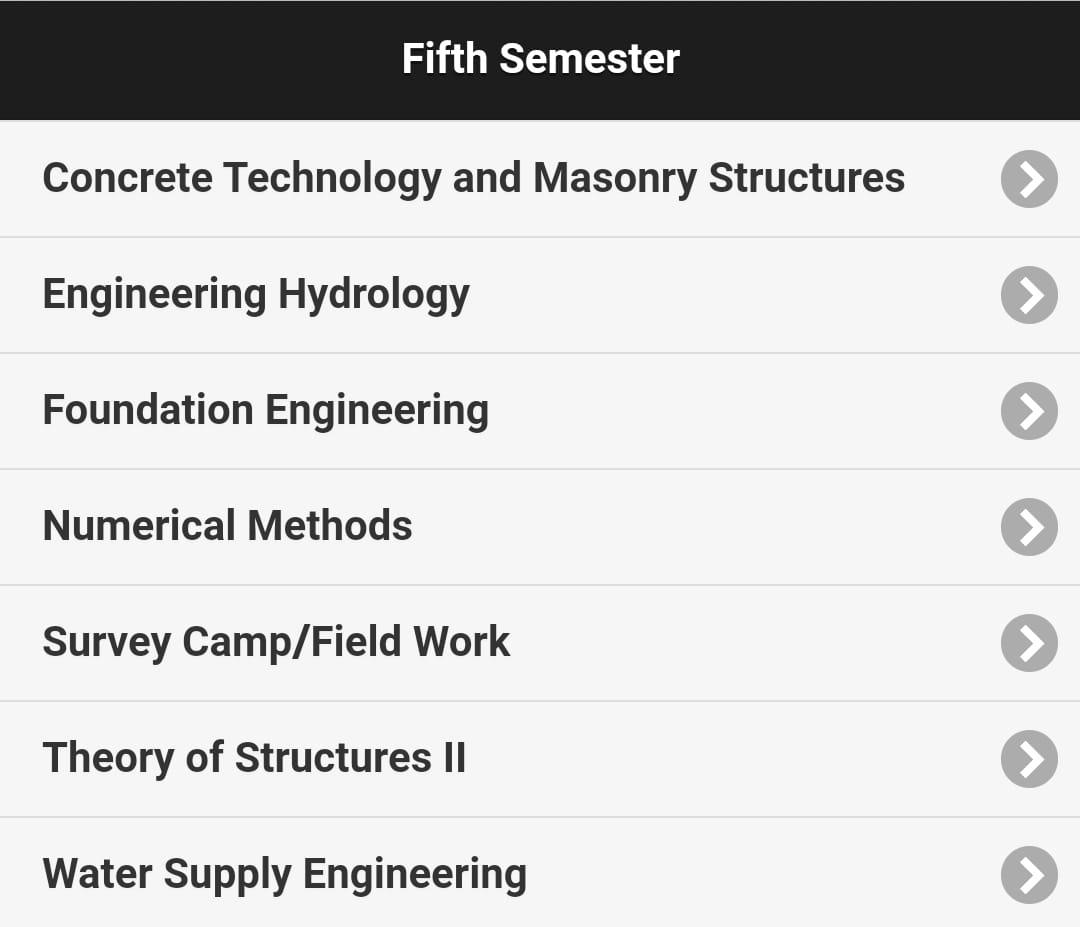1080x927 pixels.
Task: Tap the arrow icon beside Concrete Technology
Action: 1029,179
